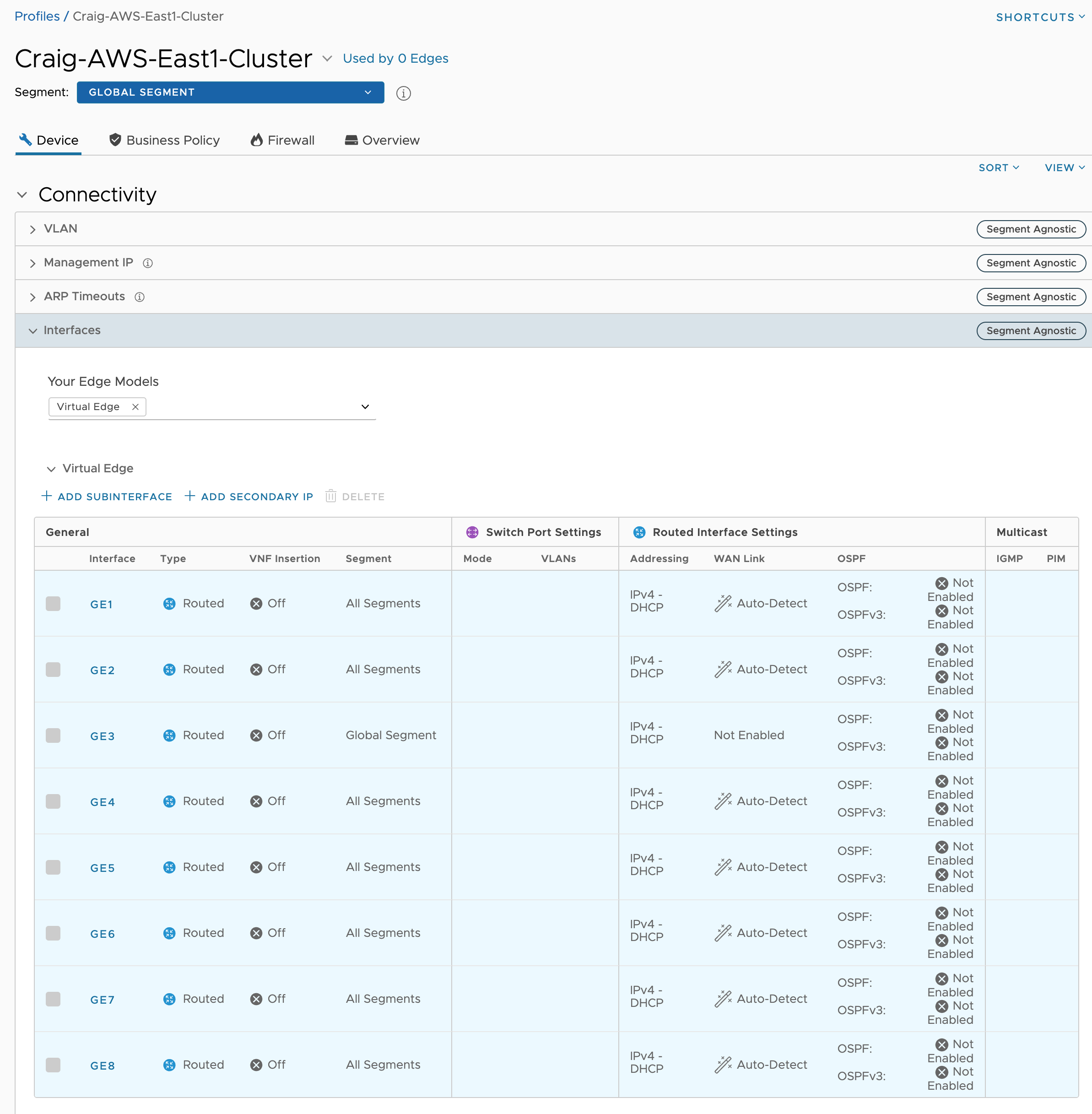
Task: Click the VLAN Segment Agnostic badge
Action: pos(1031,229)
